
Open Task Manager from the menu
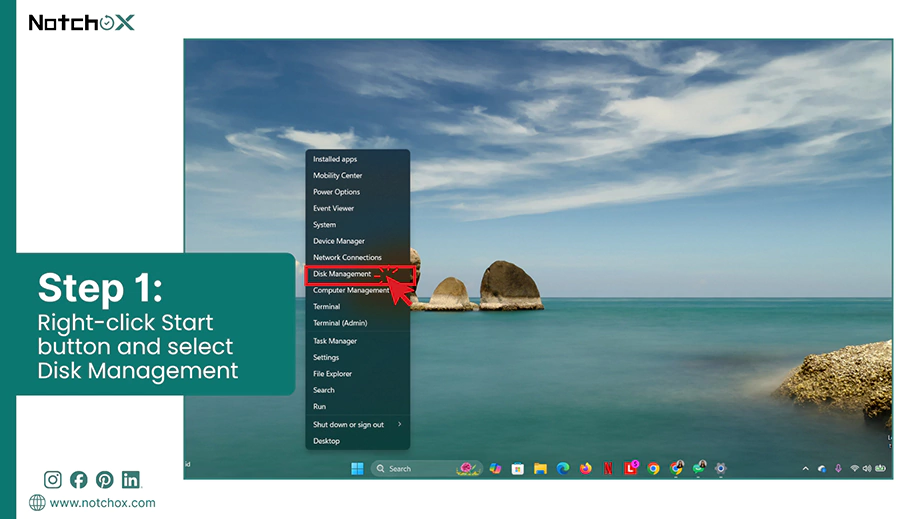pos(358,341)
